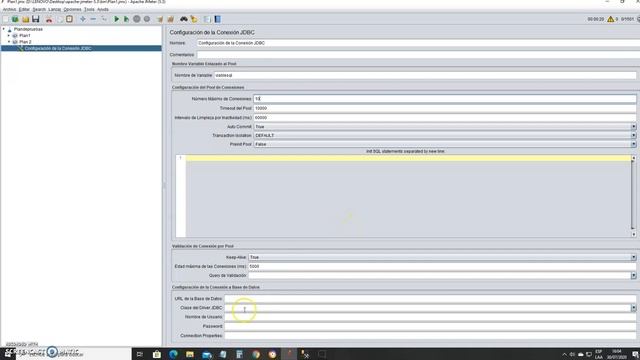Viewport: 640px width, 360px height.
Task: Open the Templates toolbar icon
Action: (15, 19)
